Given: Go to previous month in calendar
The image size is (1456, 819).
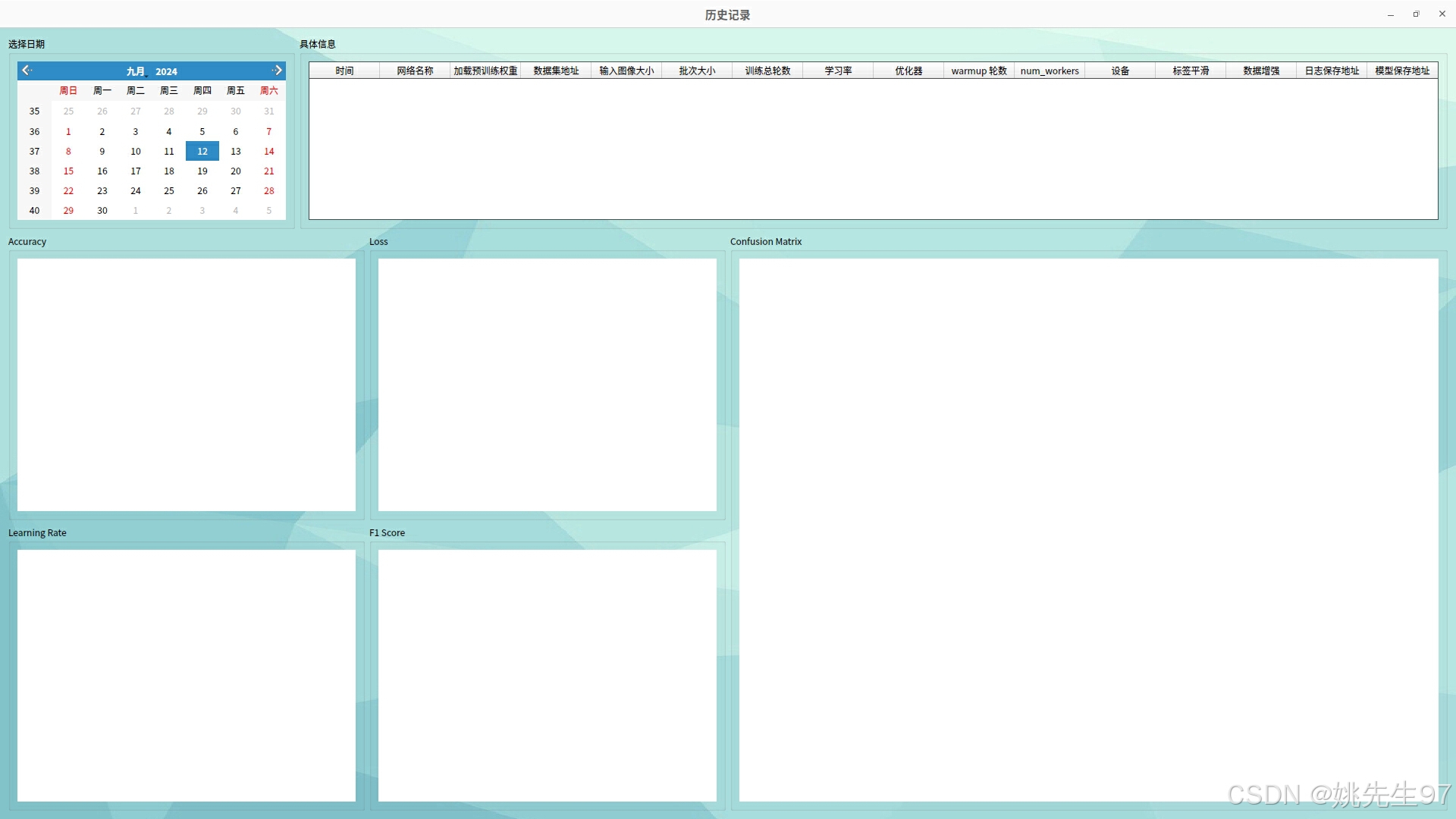Looking at the screenshot, I should [x=27, y=71].
